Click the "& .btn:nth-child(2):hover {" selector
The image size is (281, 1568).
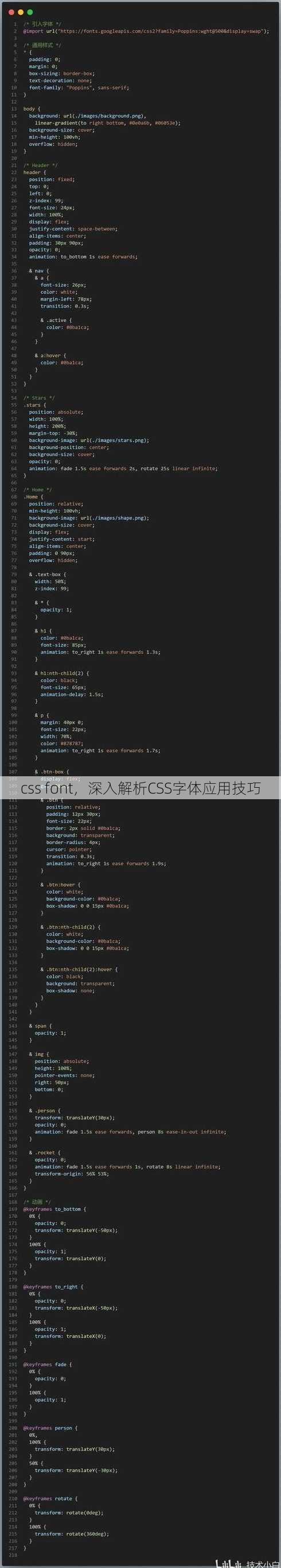(79, 969)
